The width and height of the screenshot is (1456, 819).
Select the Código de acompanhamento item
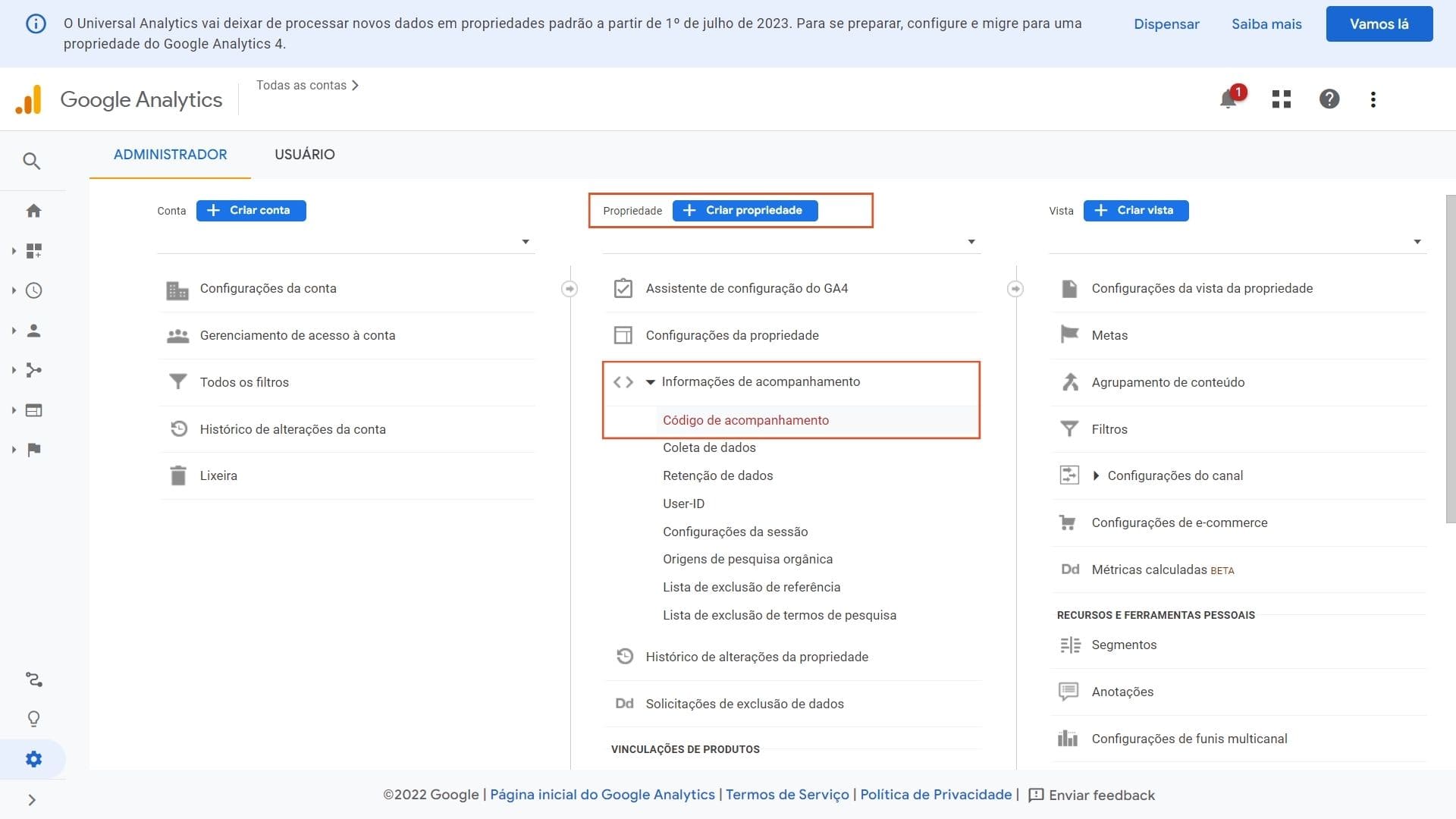pyautogui.click(x=745, y=420)
